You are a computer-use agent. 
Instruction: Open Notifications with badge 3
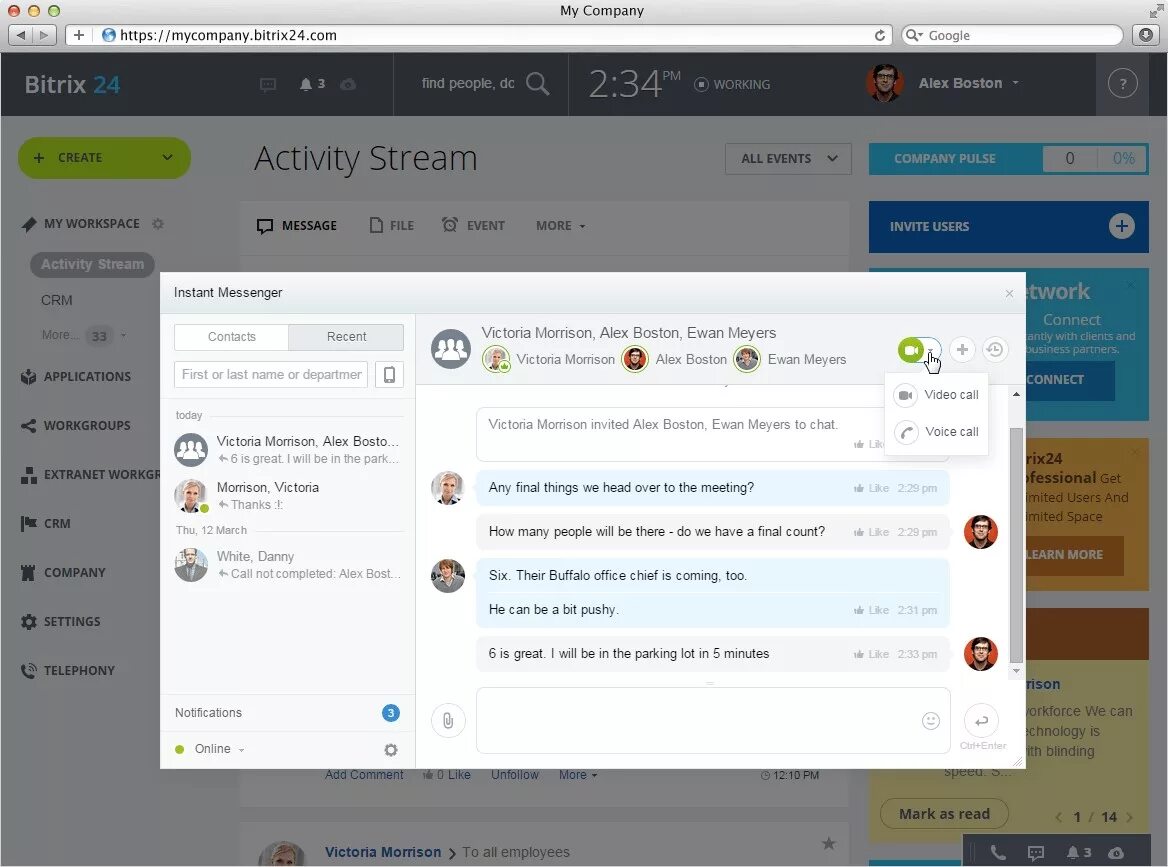288,713
